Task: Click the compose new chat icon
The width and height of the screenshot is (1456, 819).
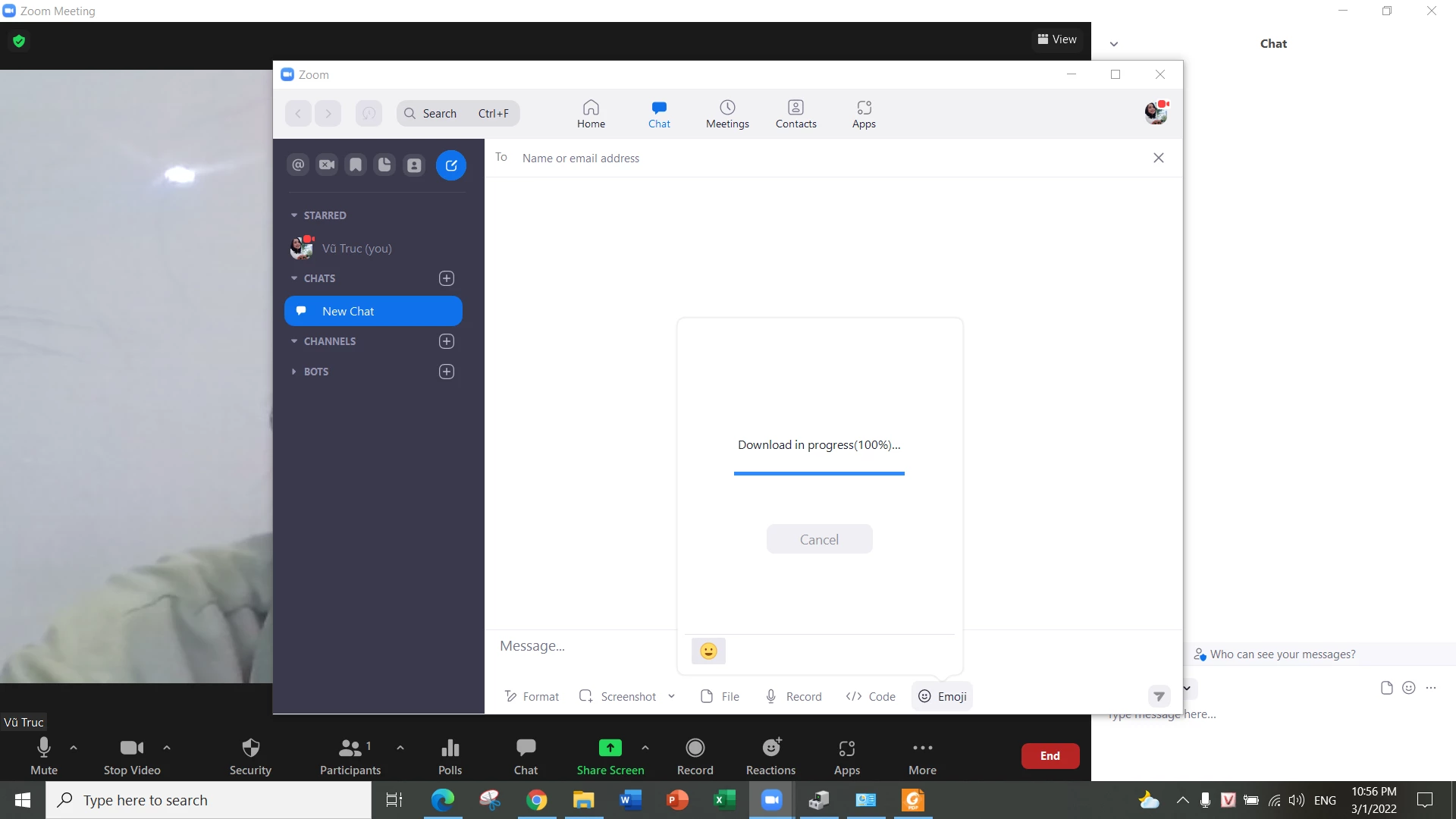Action: [450, 165]
